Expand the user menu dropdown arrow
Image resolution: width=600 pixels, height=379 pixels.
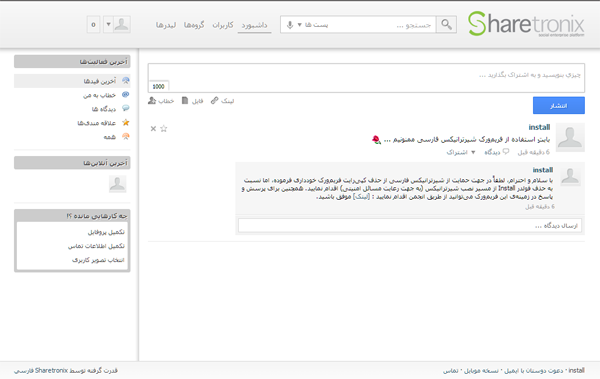(x=108, y=25)
